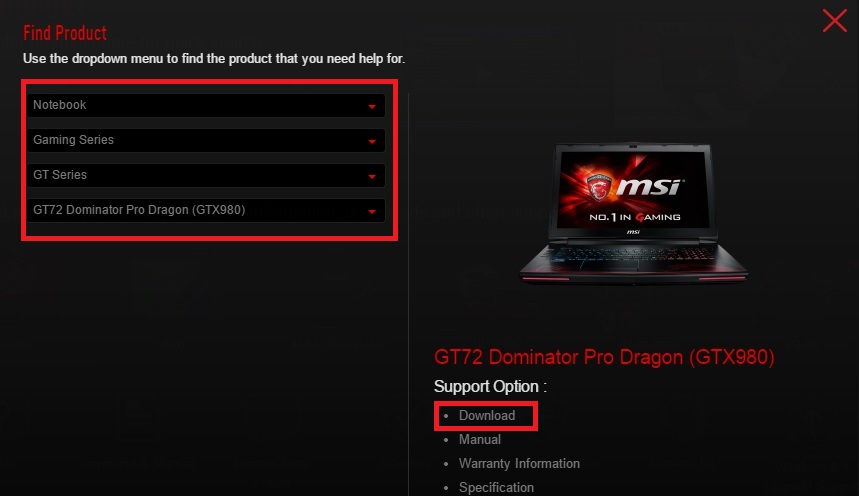Screen dimensions: 859x496
Task: Click the GT72 laptop product image
Action: point(633,213)
